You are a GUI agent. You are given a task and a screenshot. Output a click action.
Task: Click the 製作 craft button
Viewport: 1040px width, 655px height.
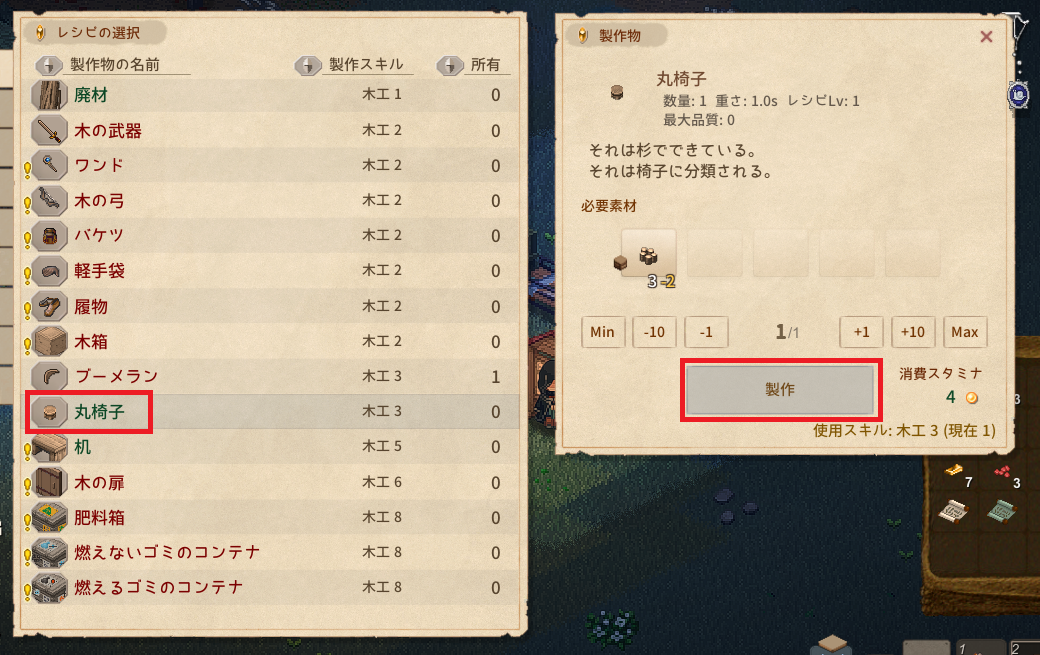click(x=780, y=389)
